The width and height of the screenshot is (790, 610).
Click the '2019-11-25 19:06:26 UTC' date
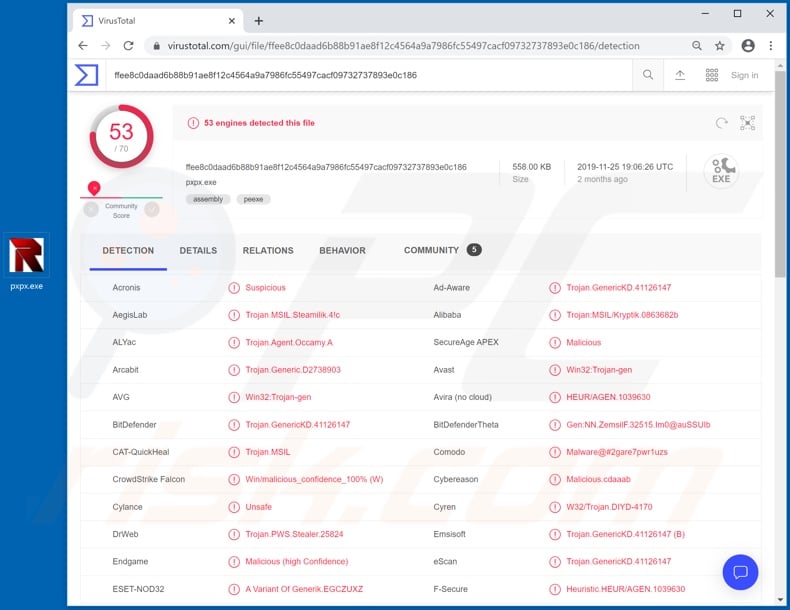tap(625, 167)
